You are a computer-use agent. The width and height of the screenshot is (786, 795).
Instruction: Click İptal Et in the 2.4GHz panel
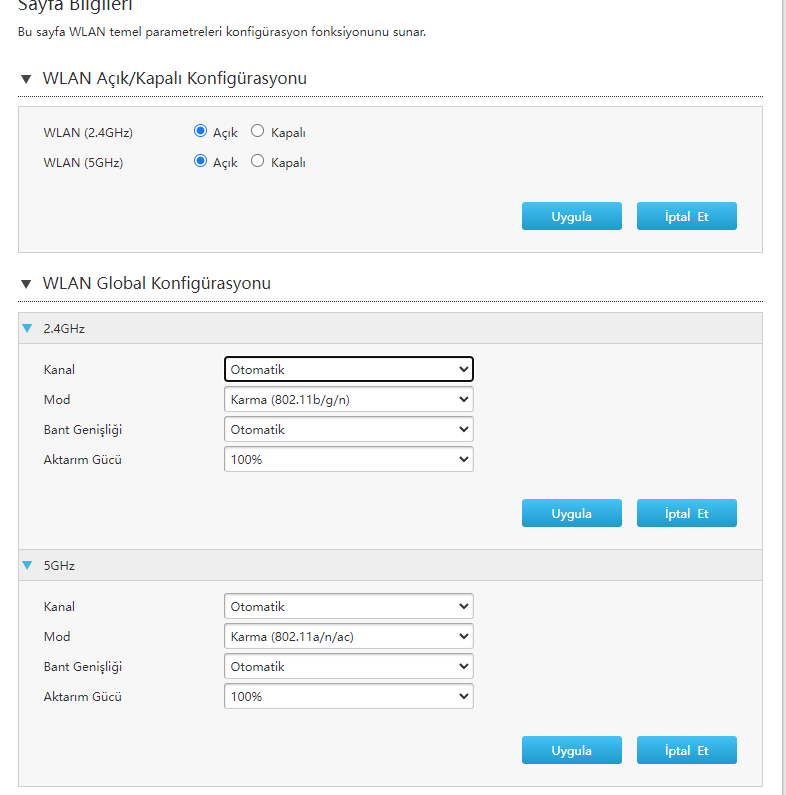click(686, 513)
